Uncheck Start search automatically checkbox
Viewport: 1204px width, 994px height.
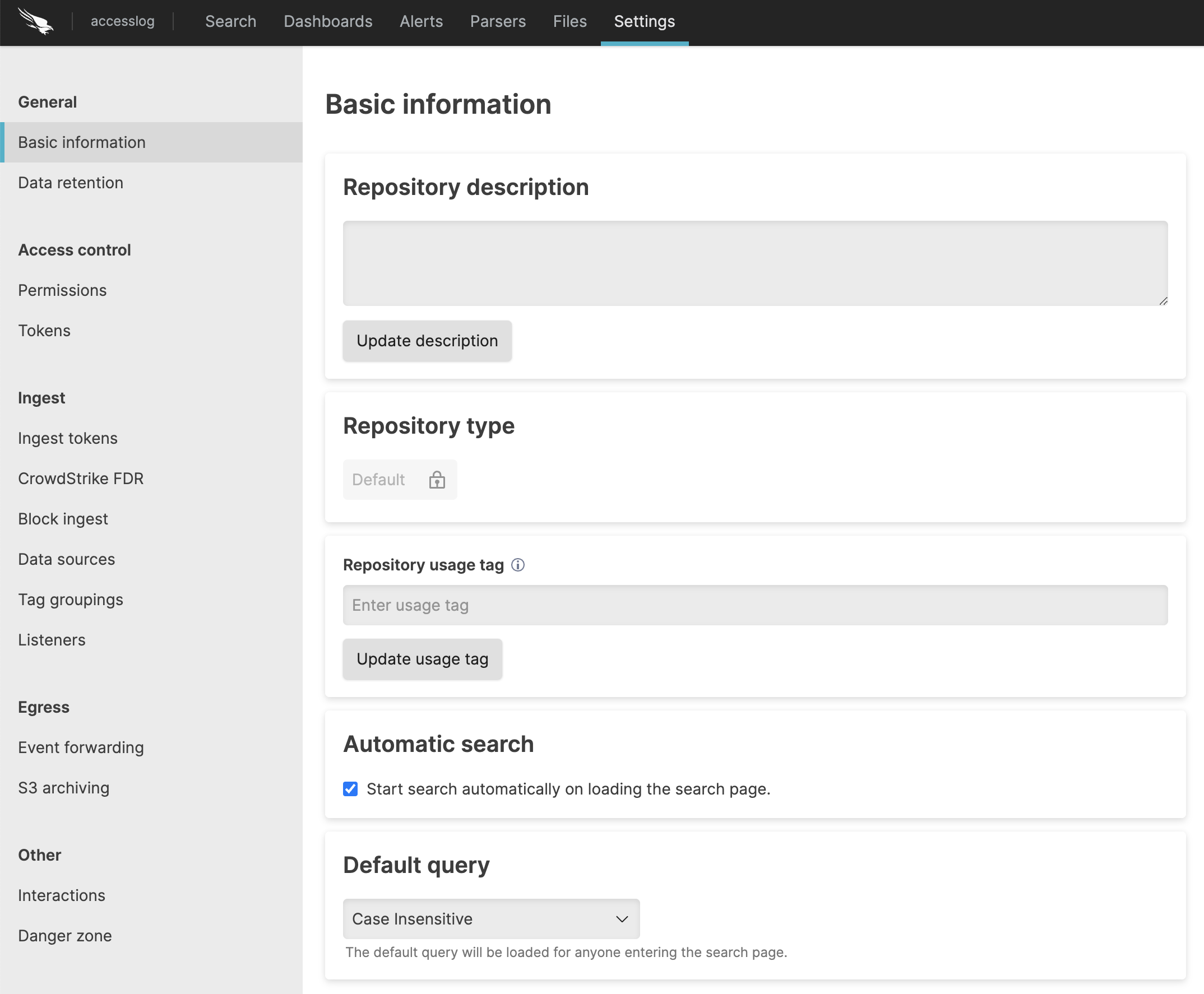[x=350, y=789]
